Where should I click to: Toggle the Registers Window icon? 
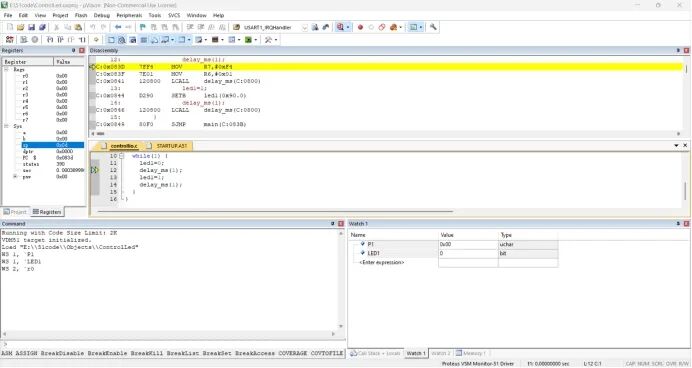click(x=143, y=40)
